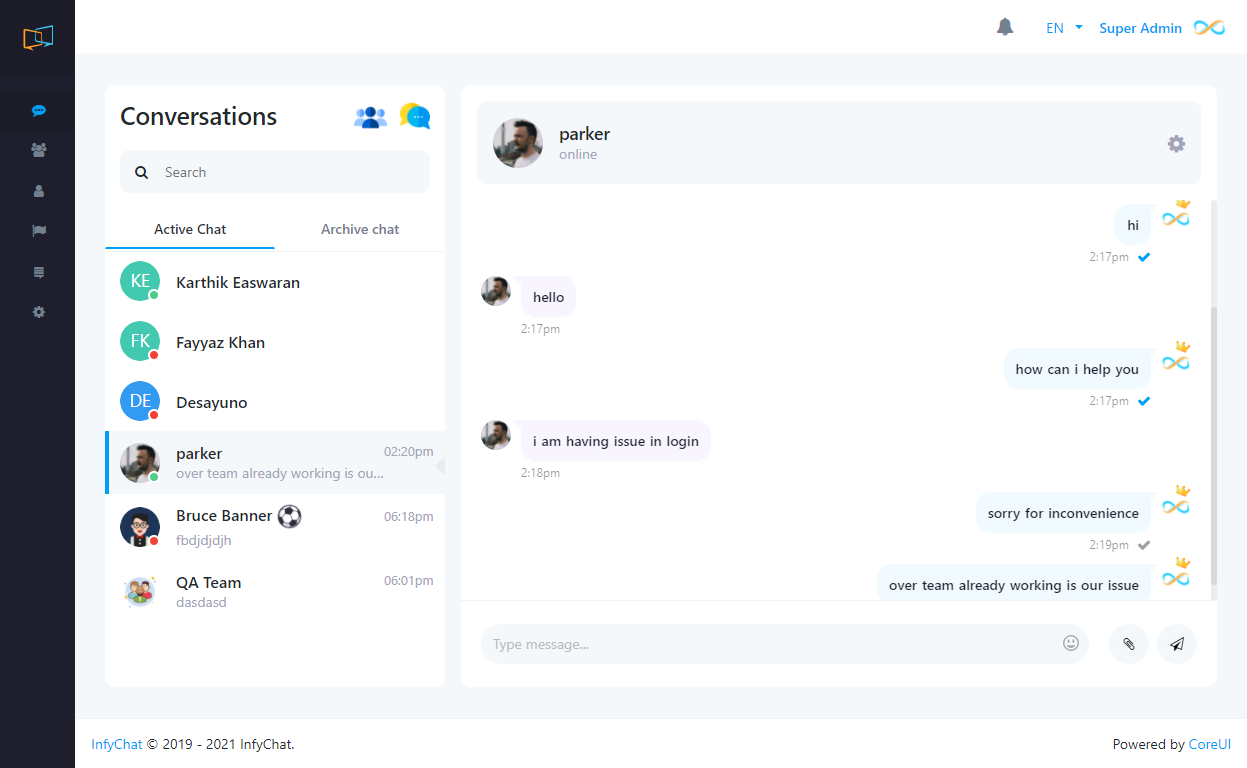
Task: Send the message using the paper-plane icon
Action: tap(1177, 643)
